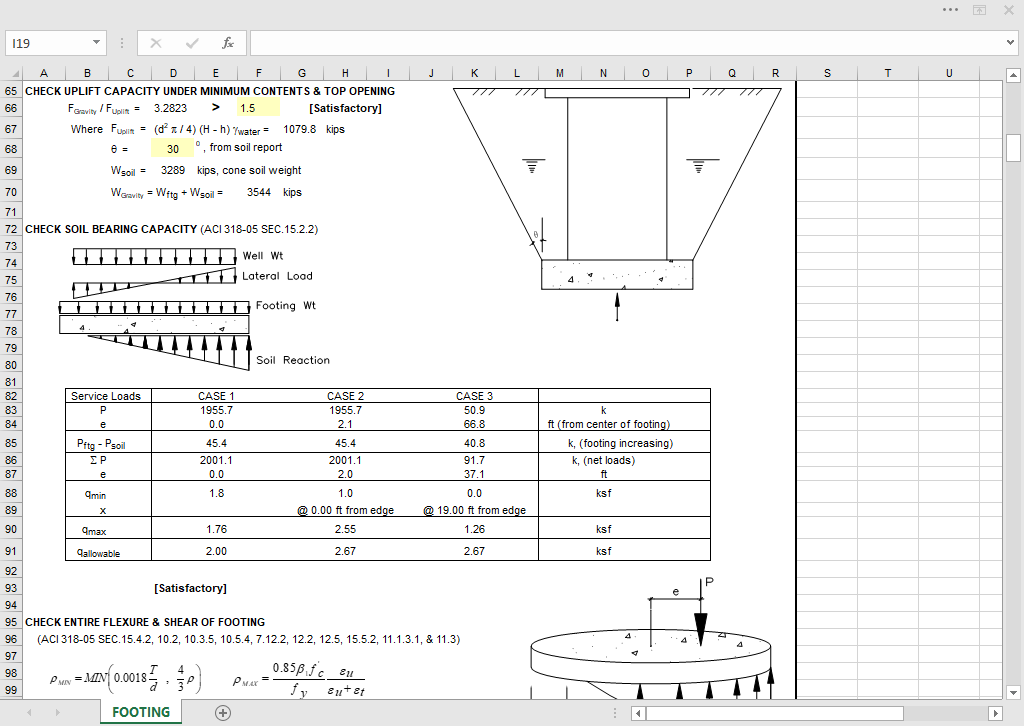Screen dimensions: 1024x726
Task: Select row header 95
Action: click(x=11, y=622)
